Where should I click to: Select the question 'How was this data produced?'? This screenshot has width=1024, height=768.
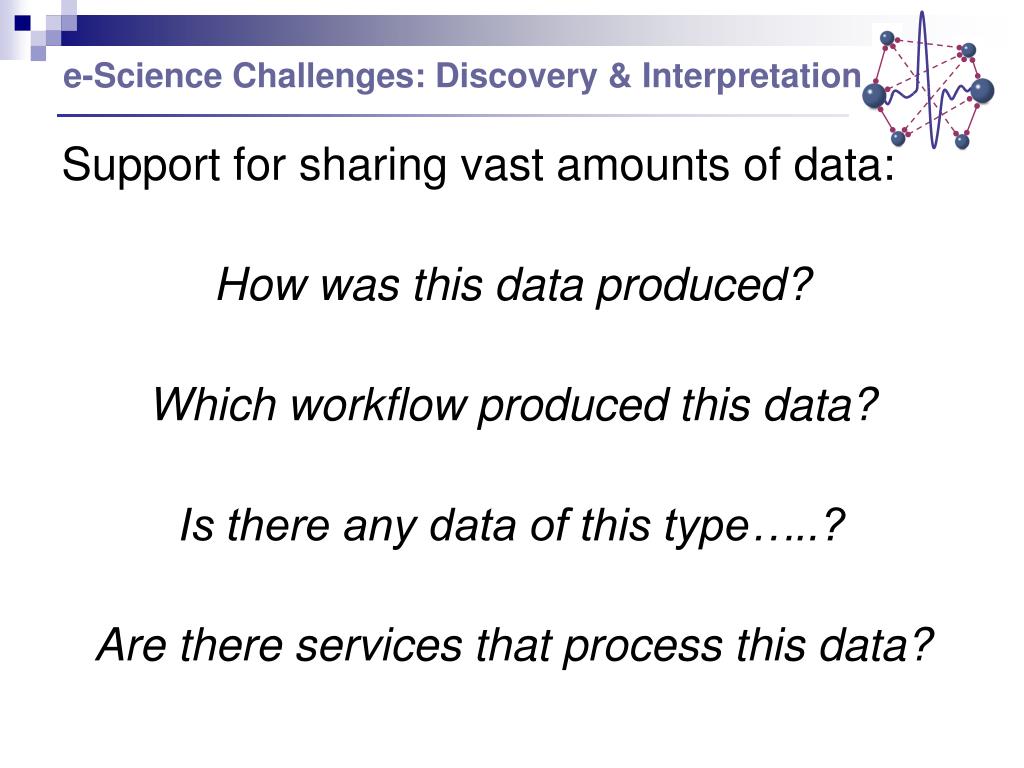click(x=515, y=286)
